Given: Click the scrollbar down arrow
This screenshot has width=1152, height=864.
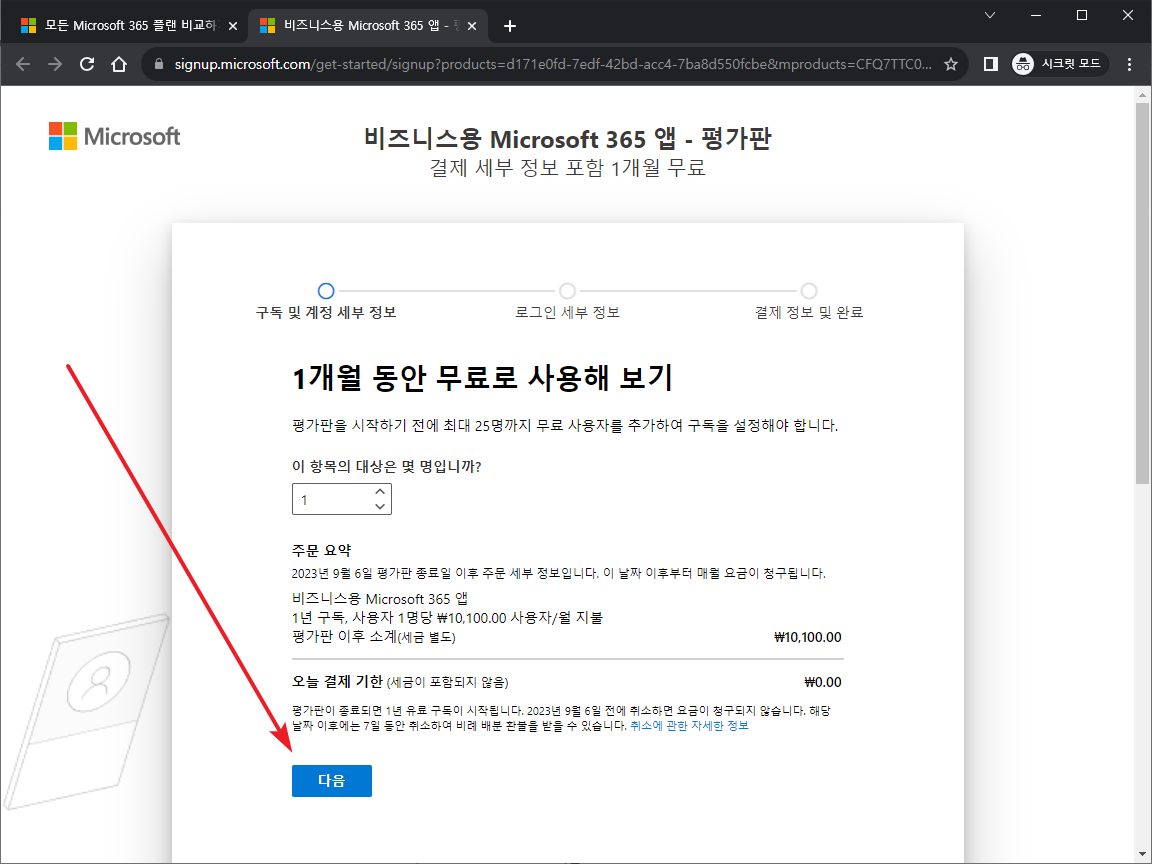Looking at the screenshot, I should 1142,854.
